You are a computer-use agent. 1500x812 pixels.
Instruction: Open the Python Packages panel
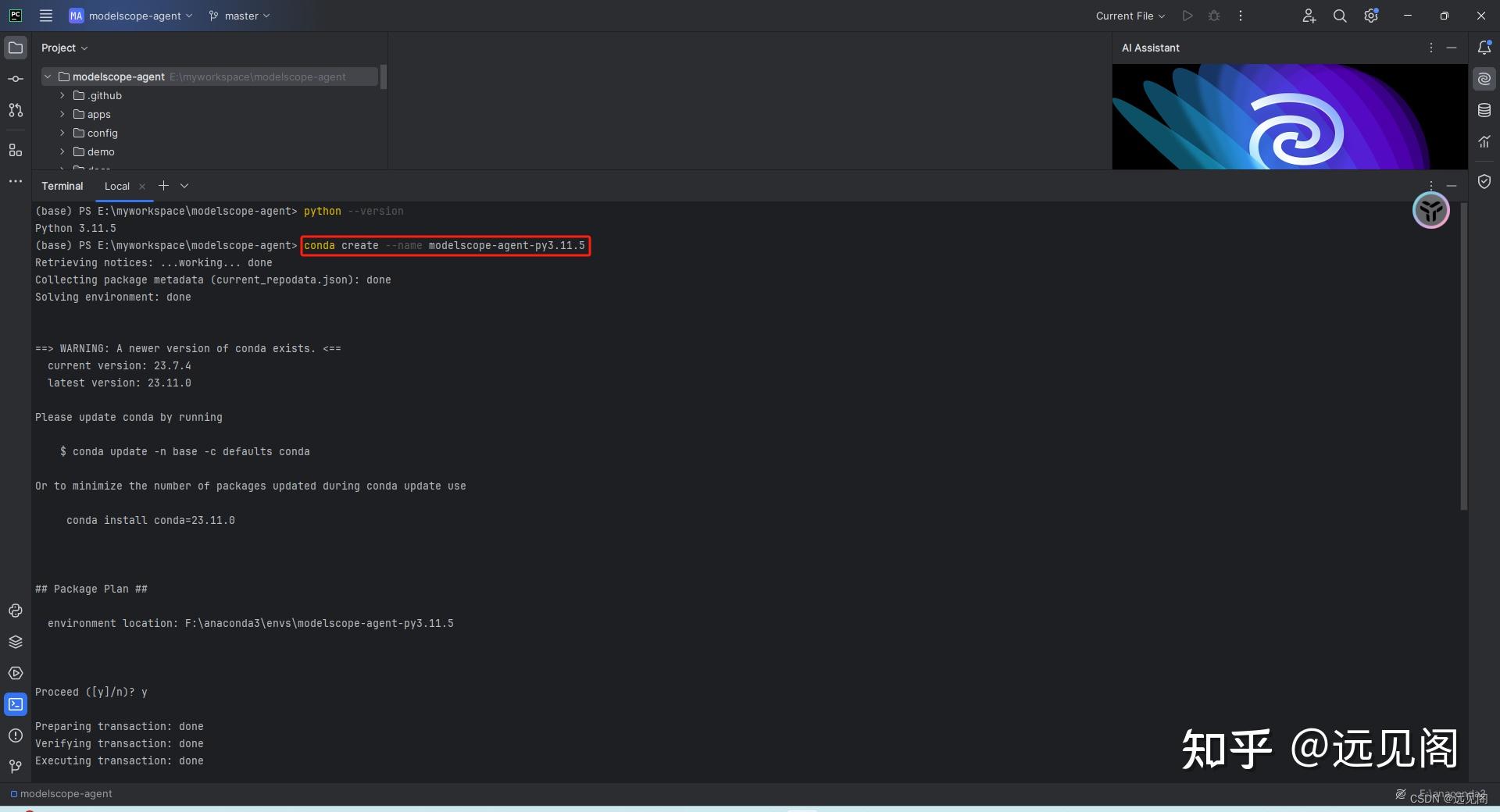click(x=16, y=642)
